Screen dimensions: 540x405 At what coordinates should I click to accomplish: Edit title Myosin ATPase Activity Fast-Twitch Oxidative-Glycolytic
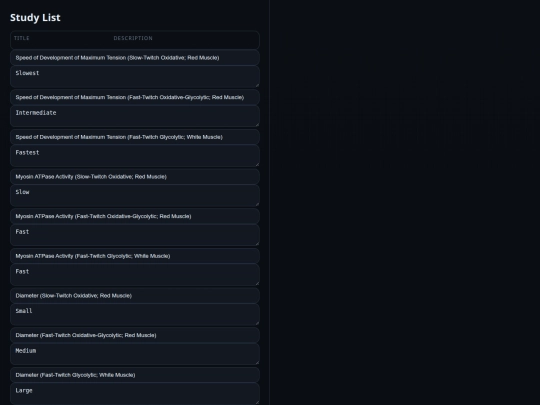135,216
